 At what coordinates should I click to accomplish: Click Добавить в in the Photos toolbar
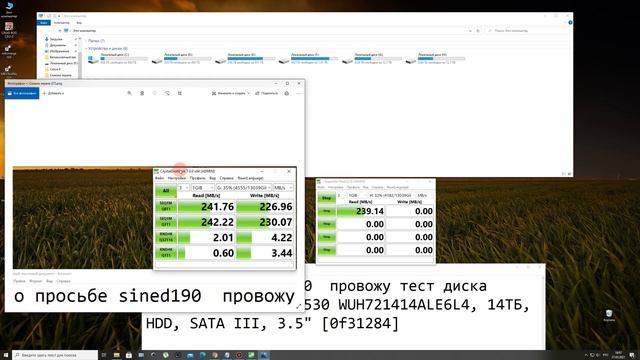[x=53, y=93]
